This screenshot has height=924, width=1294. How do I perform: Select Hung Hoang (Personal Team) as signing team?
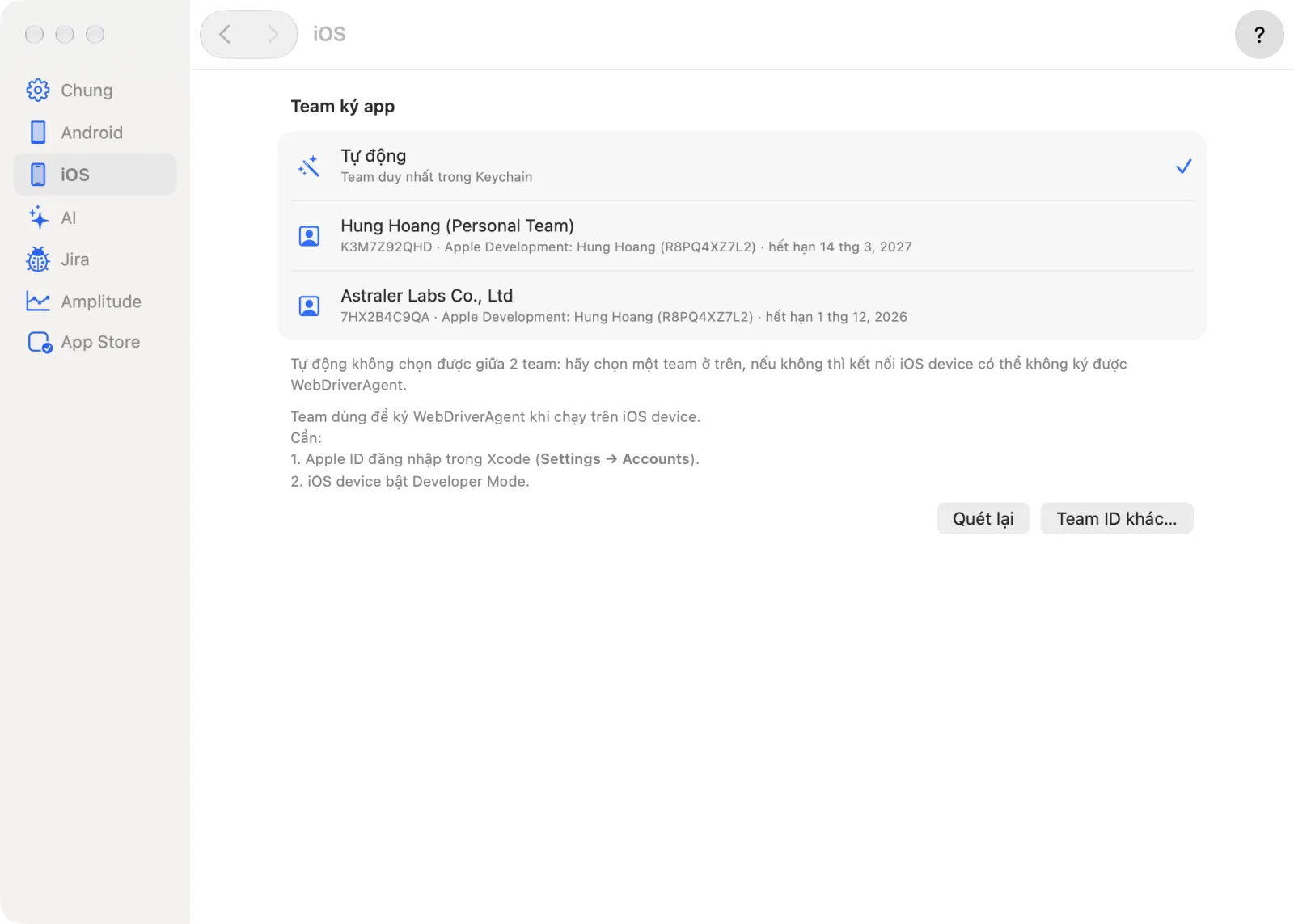[742, 236]
